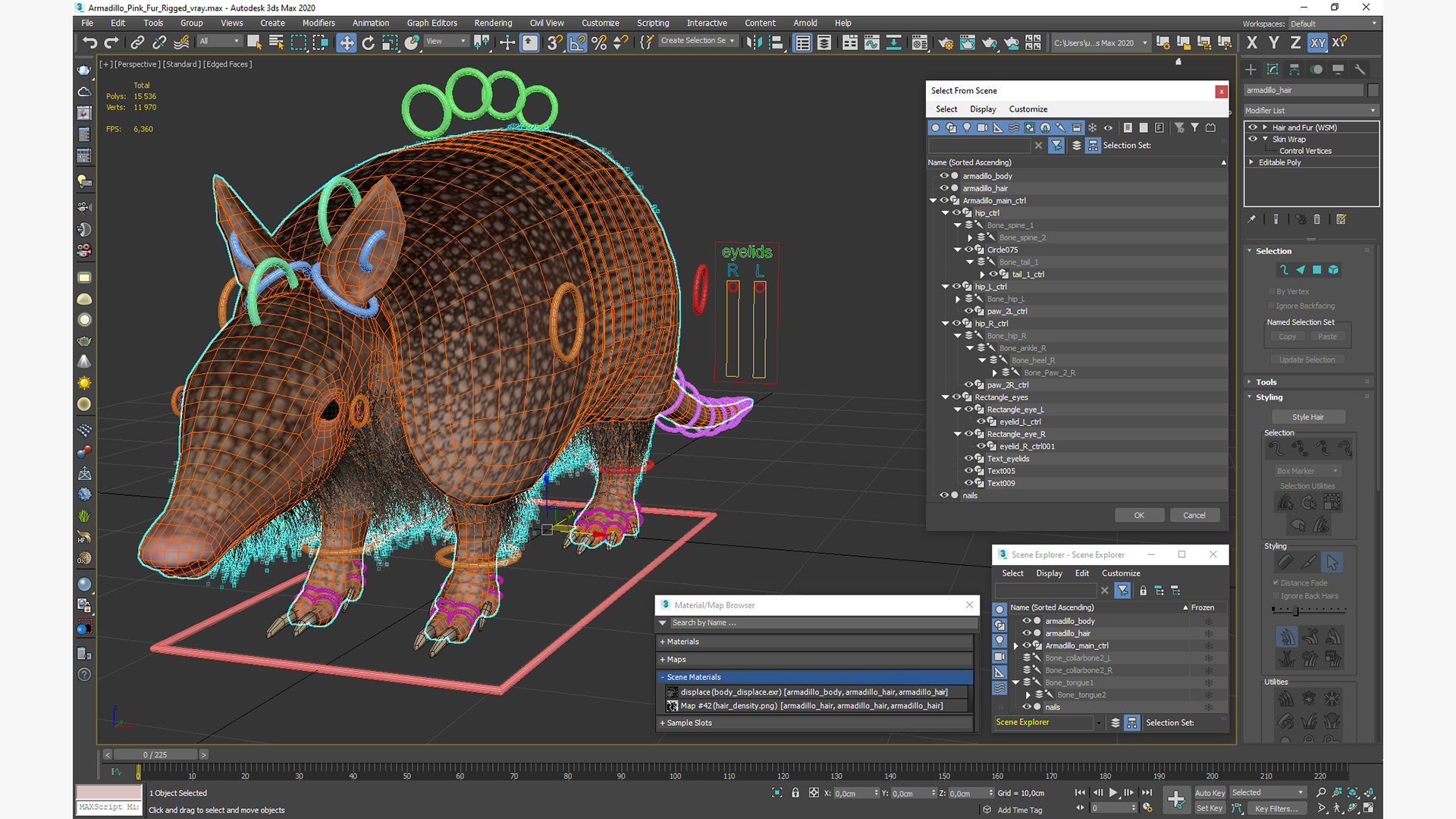1456x819 pixels.
Task: Restrict transform to Z axis
Action: tap(1296, 42)
